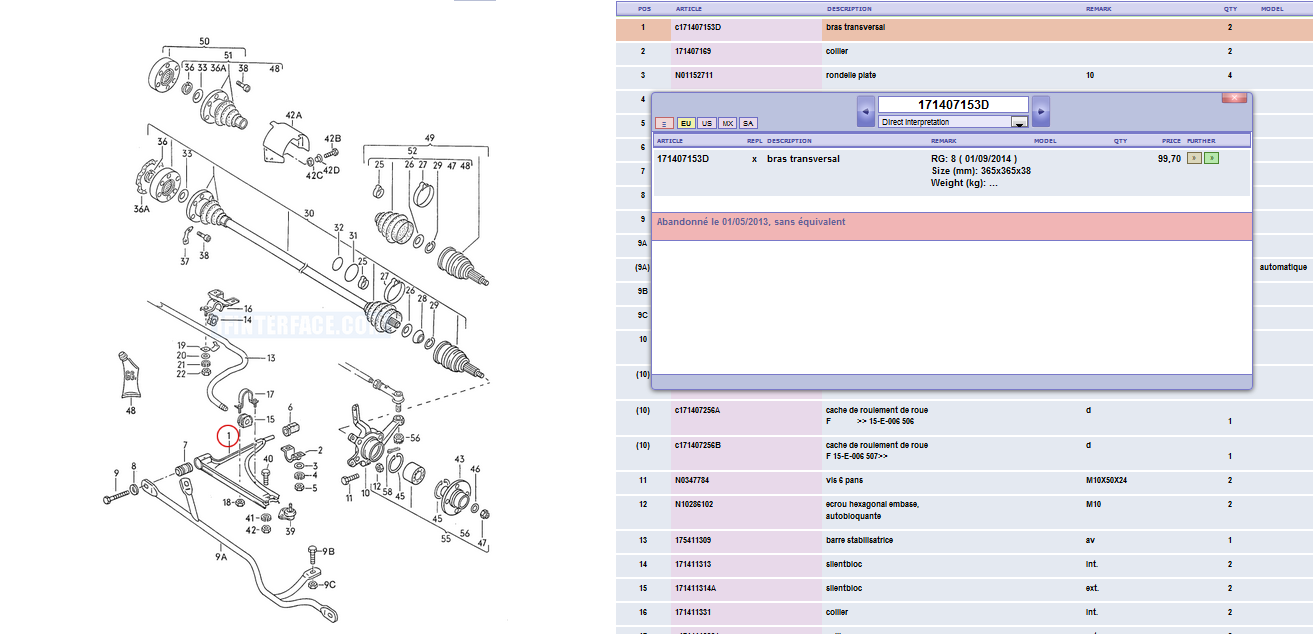Select article N10286102 ecrou hexagonal

(694, 504)
